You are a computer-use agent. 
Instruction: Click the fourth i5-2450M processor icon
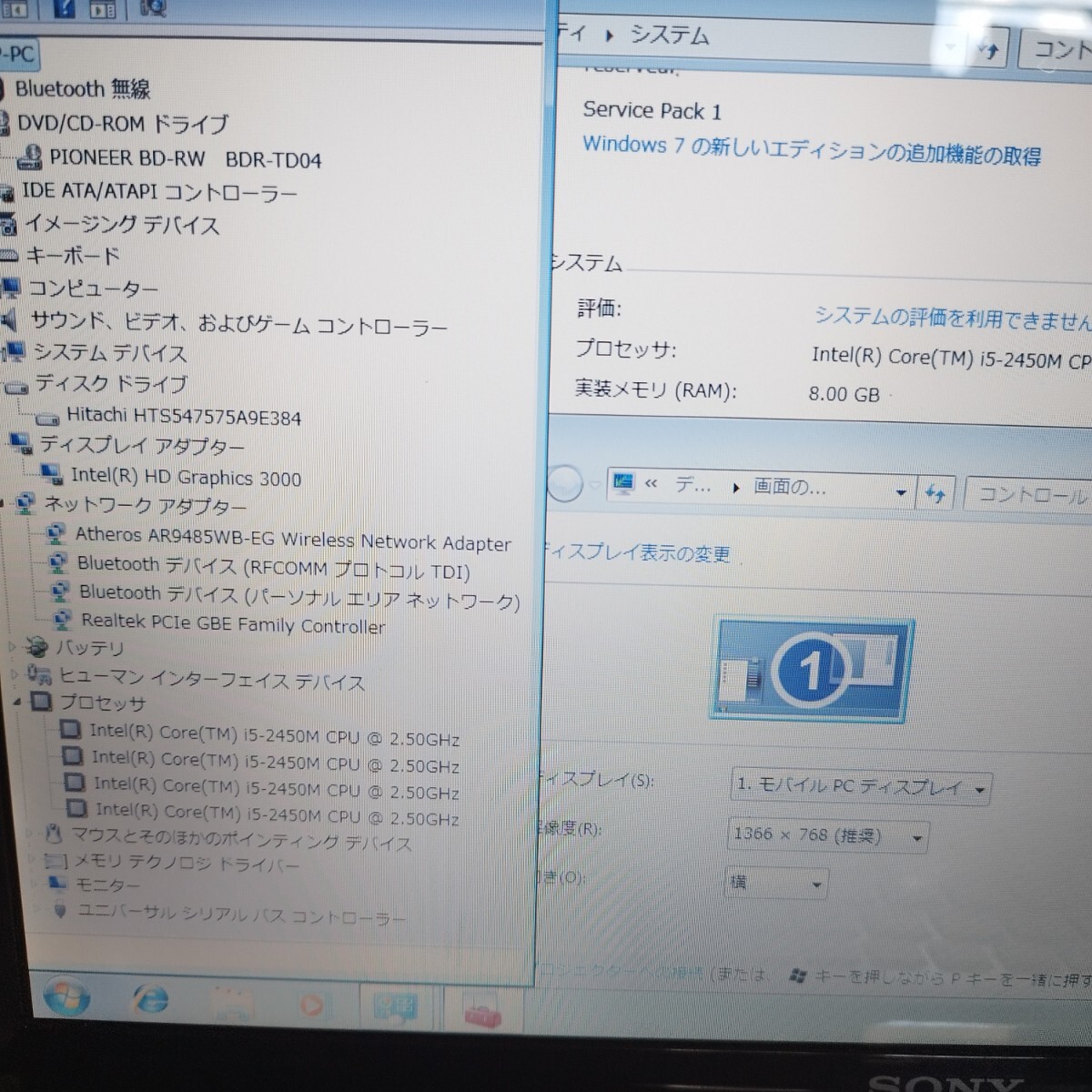click(77, 808)
